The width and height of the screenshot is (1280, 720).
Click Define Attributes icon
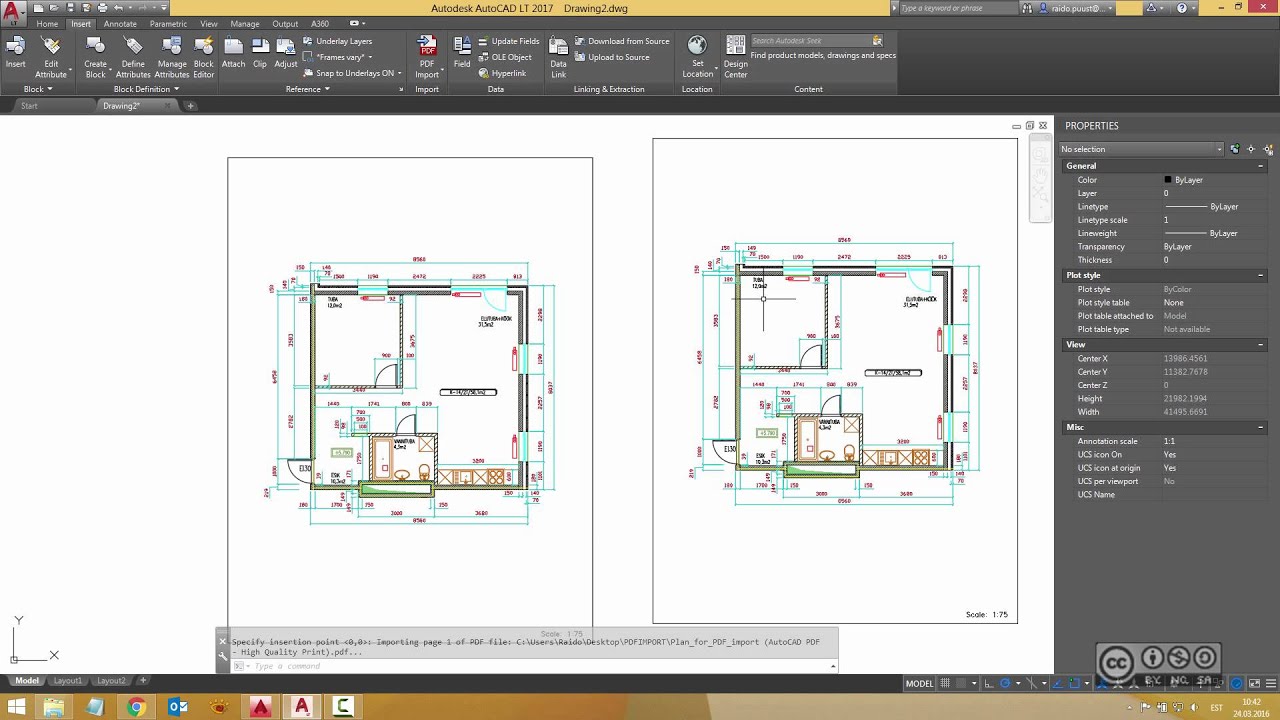pos(133,57)
